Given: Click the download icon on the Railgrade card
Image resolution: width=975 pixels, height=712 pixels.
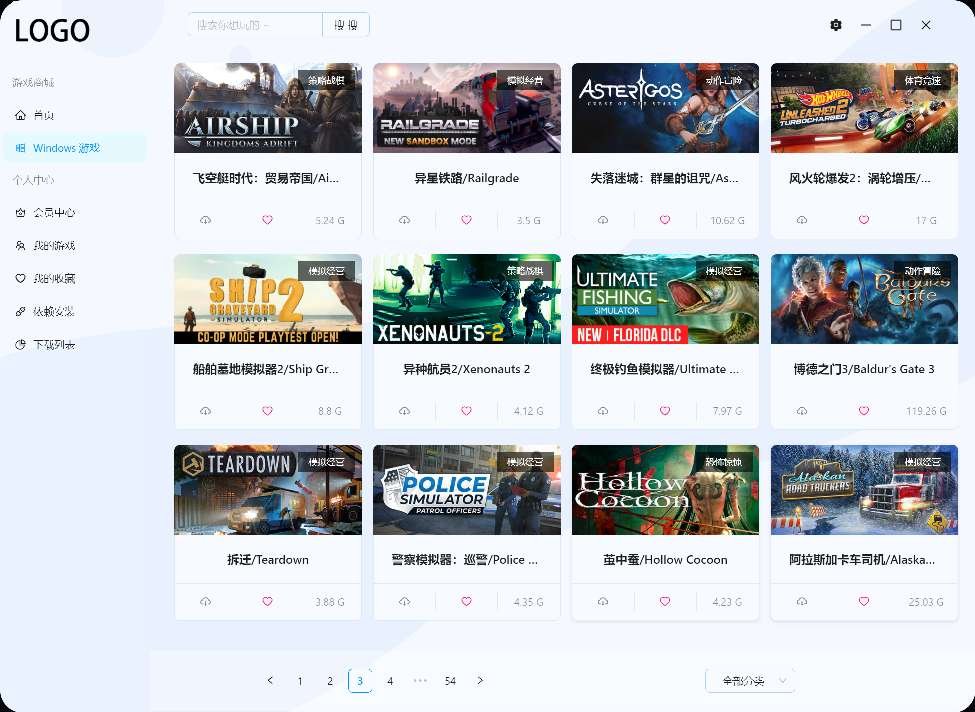Looking at the screenshot, I should click(405, 220).
